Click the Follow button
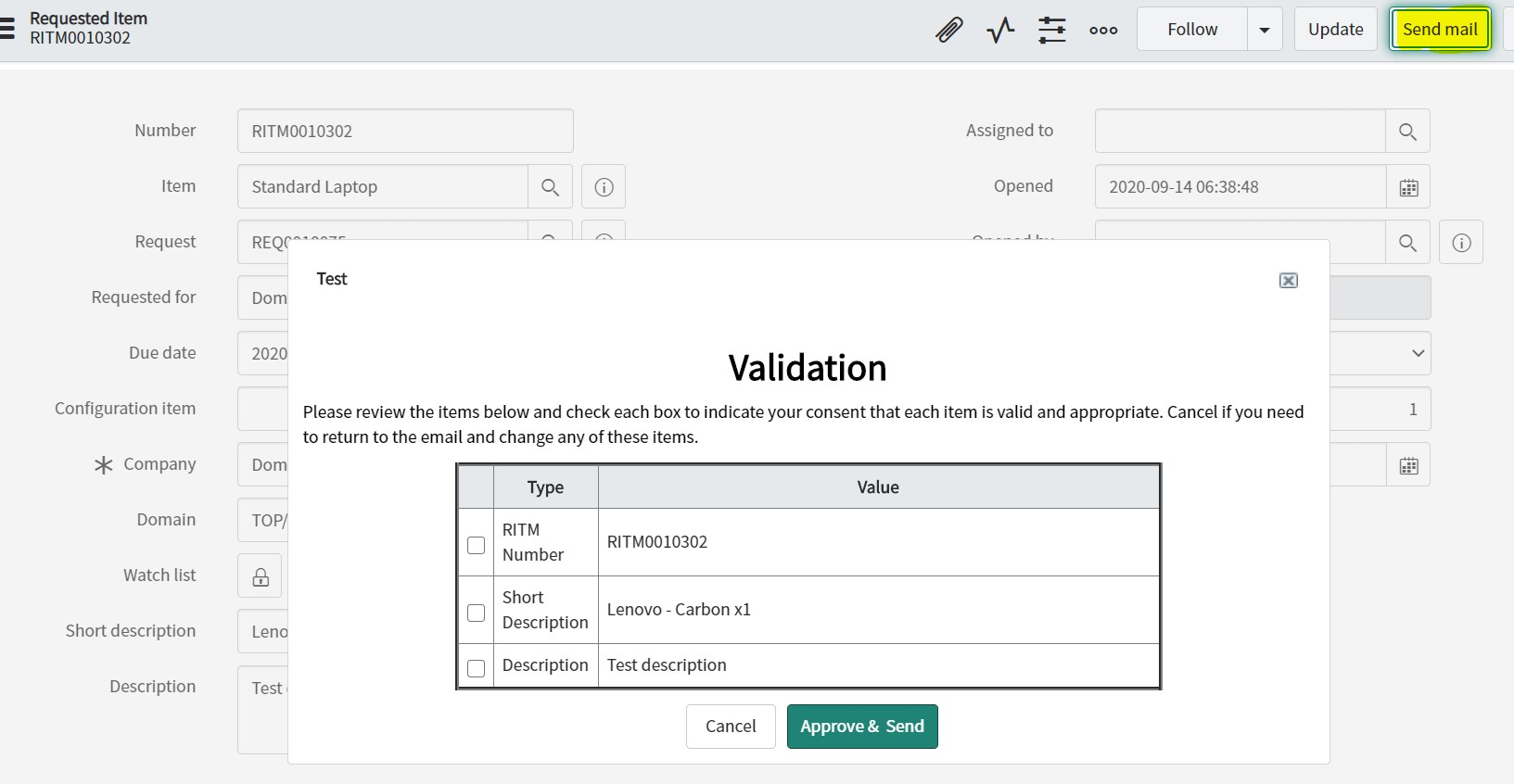The width and height of the screenshot is (1514, 784). (1192, 30)
